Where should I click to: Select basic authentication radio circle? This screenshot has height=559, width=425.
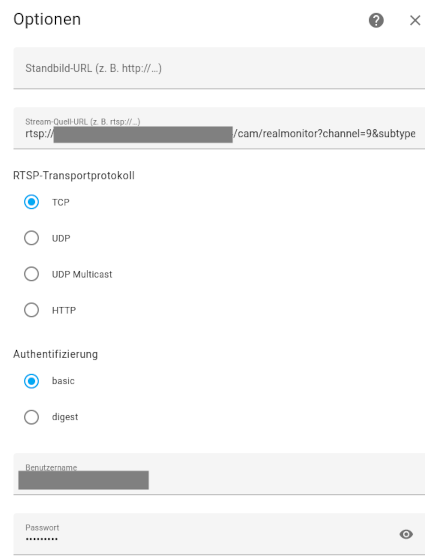[31, 381]
